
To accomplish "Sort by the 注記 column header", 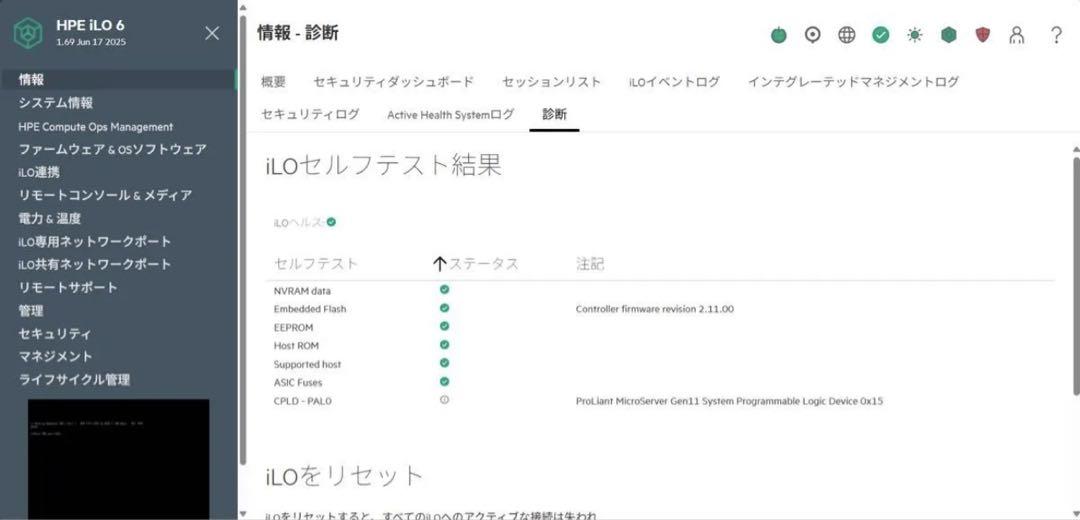I will [590, 264].
